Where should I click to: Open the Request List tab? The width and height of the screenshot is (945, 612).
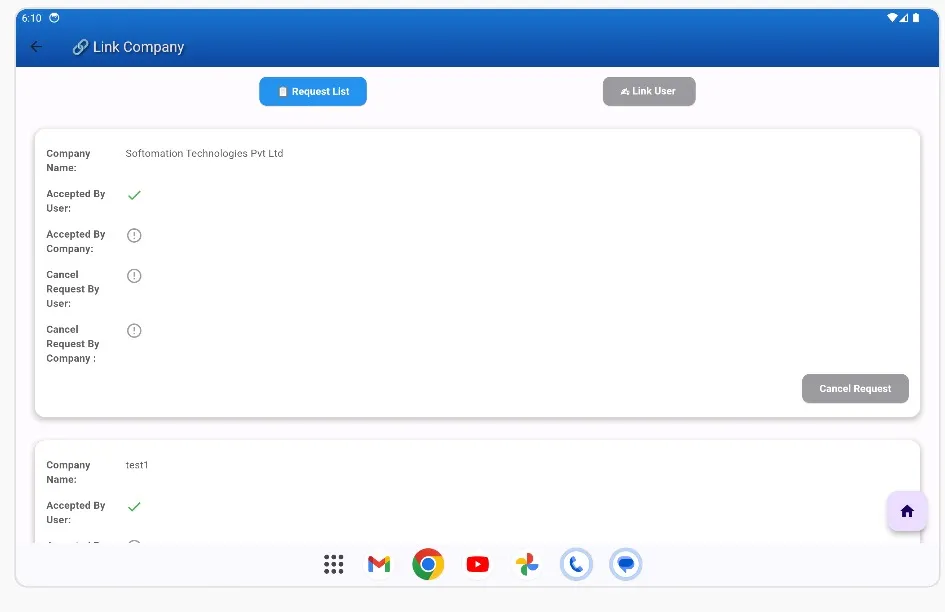(313, 92)
